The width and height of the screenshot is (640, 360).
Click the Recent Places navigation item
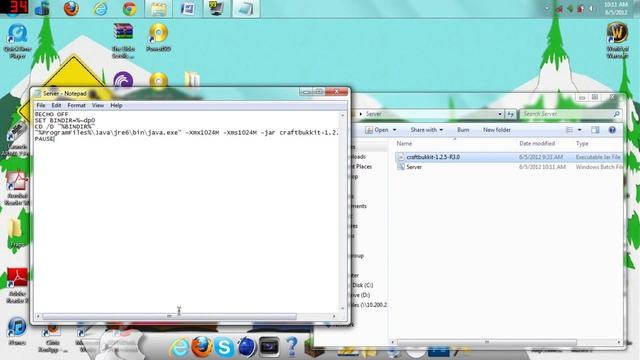[x=362, y=167]
